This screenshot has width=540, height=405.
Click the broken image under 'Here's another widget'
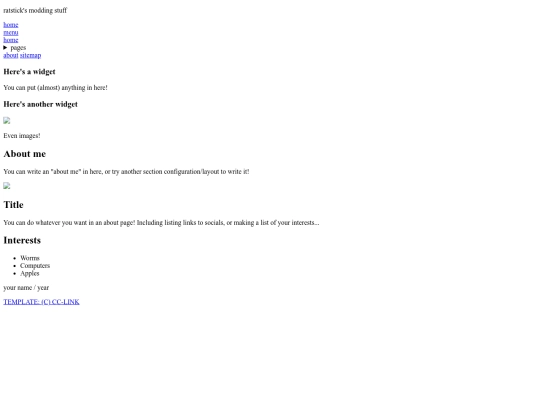click(7, 121)
